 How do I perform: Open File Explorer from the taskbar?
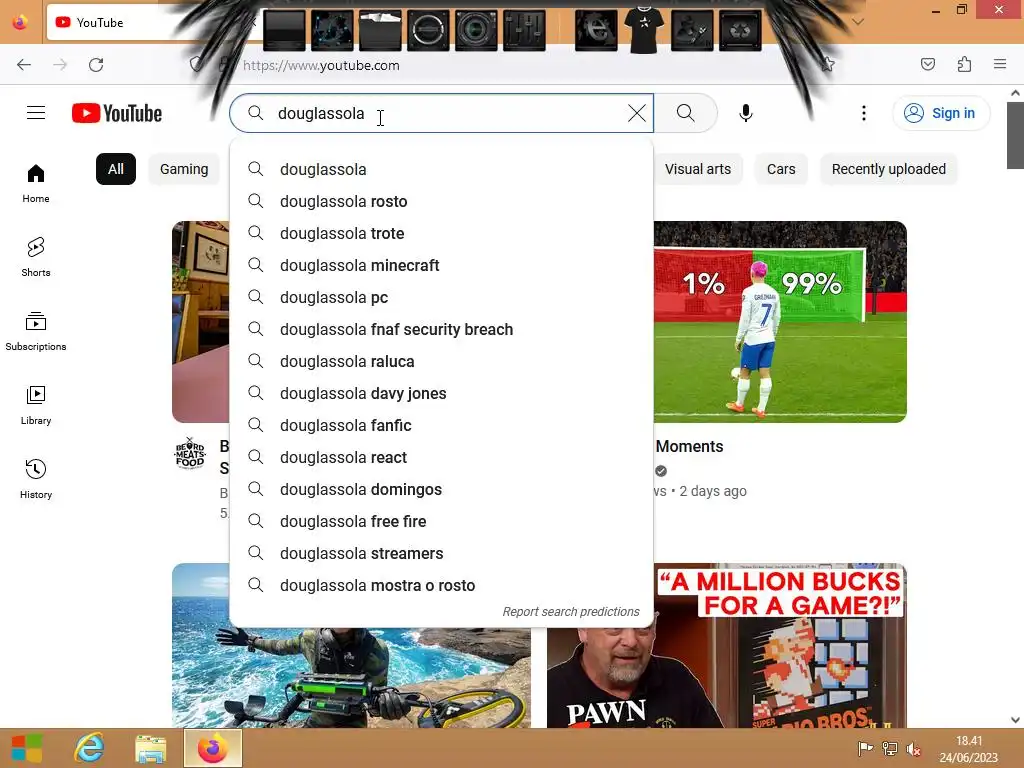[150, 748]
